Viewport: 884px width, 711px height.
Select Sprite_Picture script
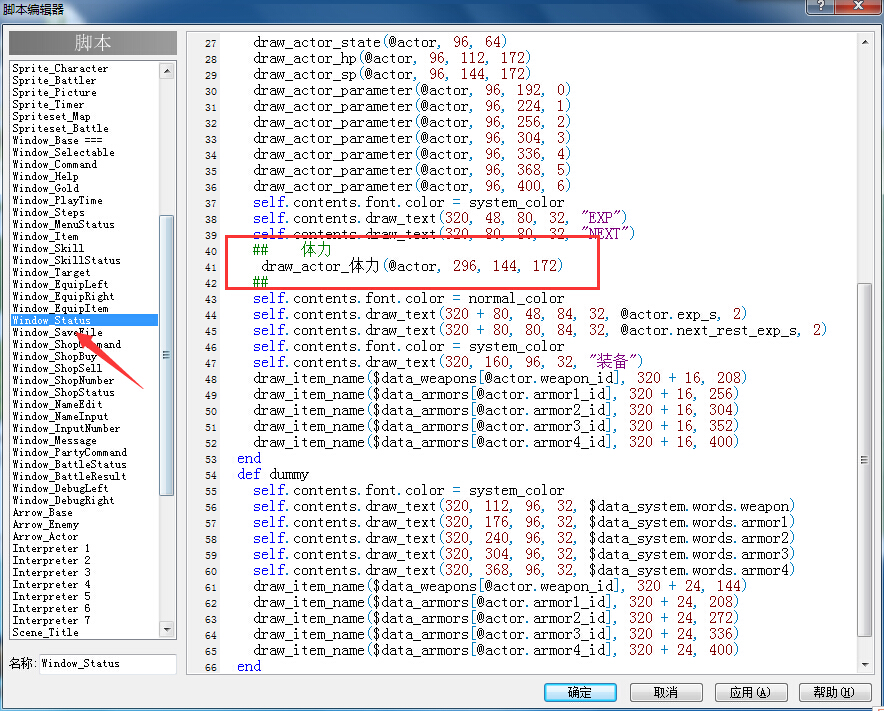tap(54, 92)
